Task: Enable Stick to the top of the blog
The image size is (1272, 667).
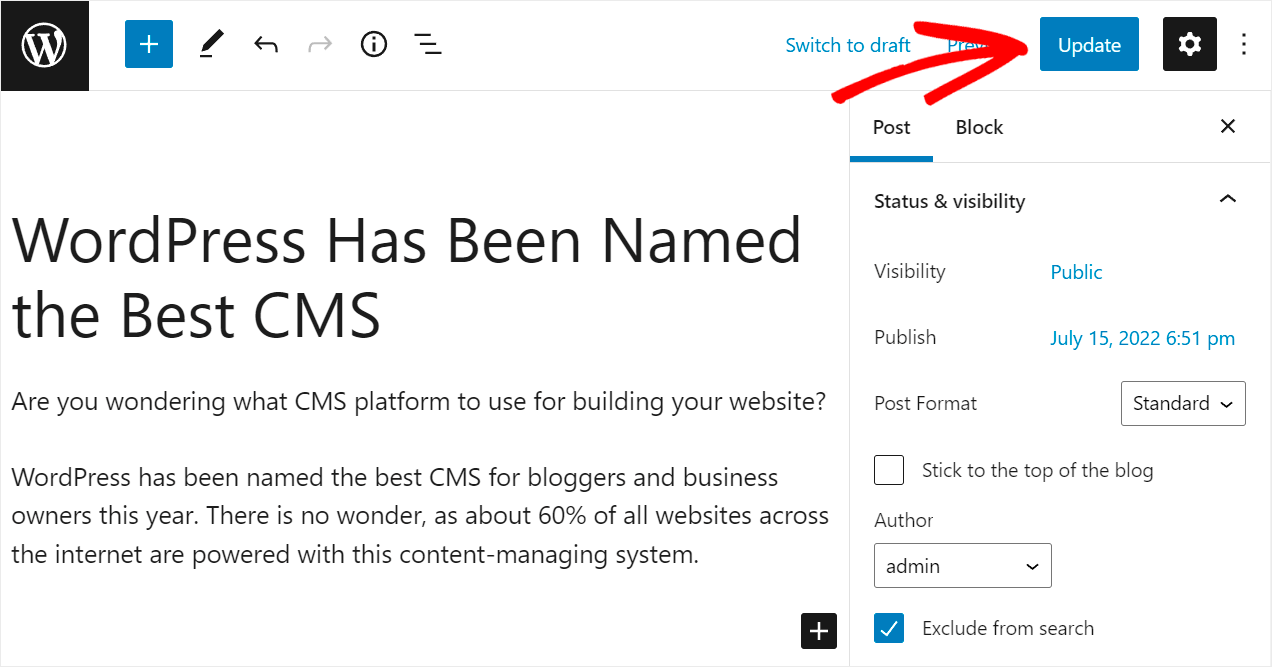Action: point(889,470)
